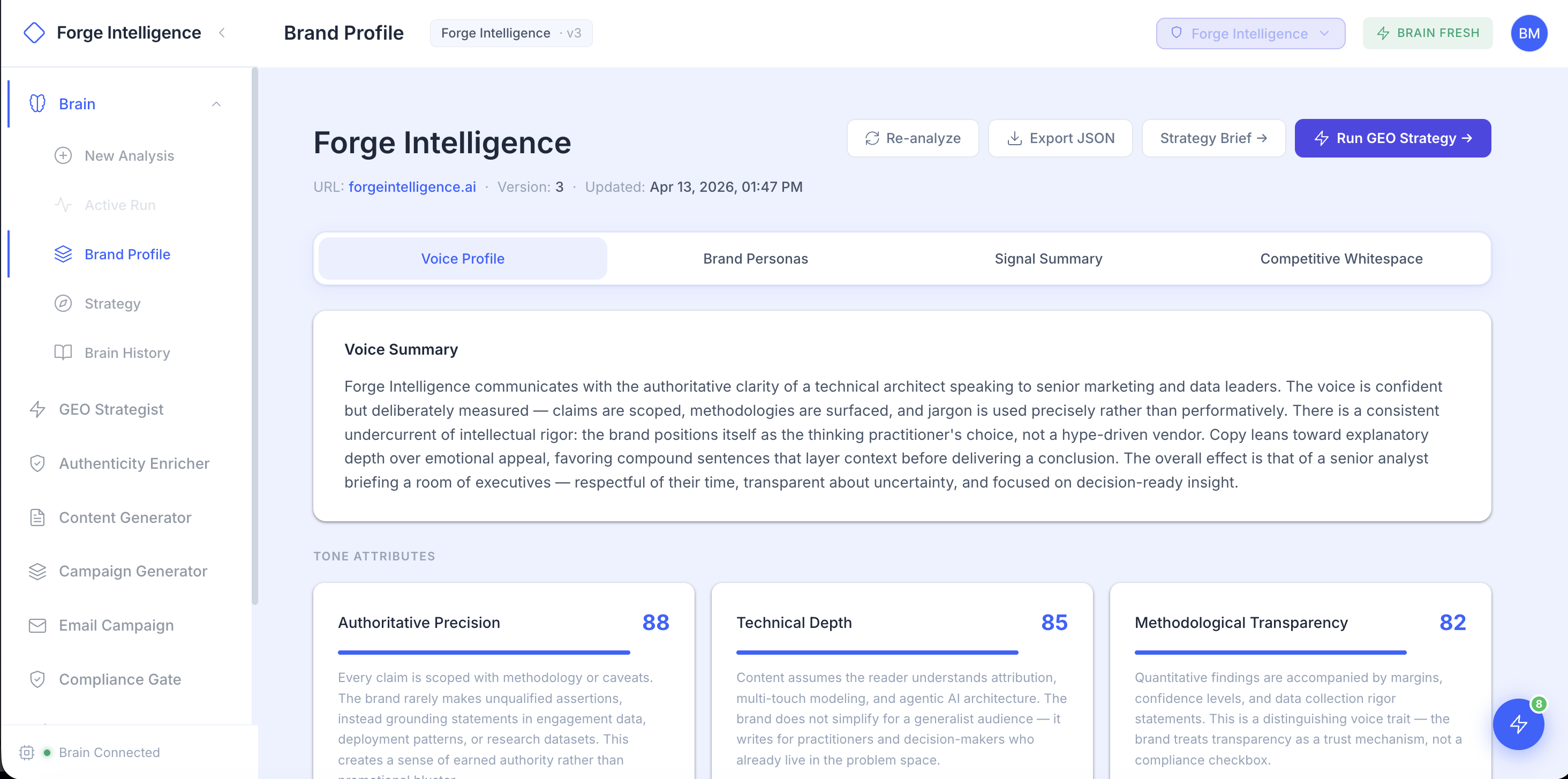Activate the Compliance Gate
The width and height of the screenshot is (1568, 779).
(x=119, y=679)
